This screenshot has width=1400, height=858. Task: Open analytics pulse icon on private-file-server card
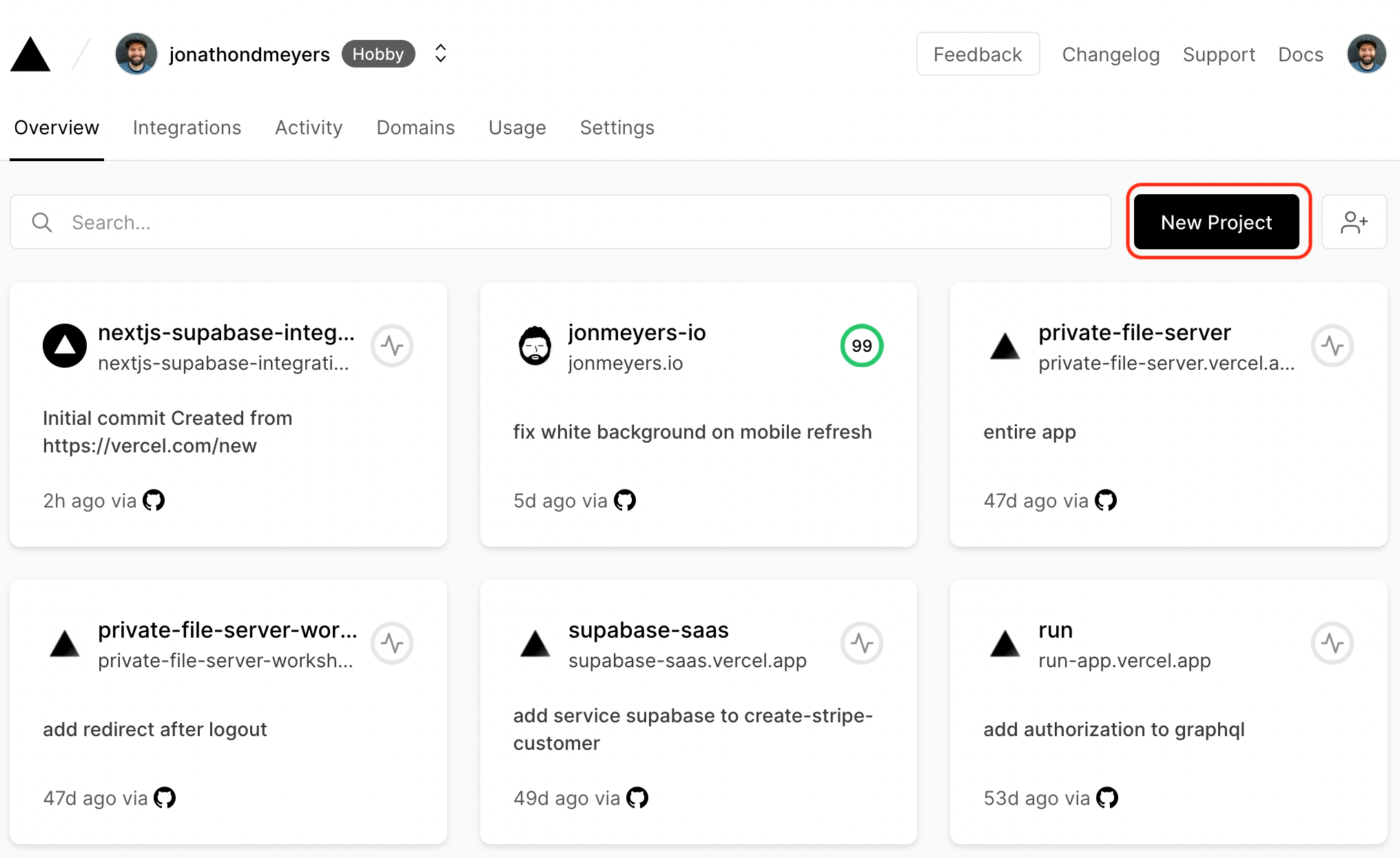tap(1332, 346)
